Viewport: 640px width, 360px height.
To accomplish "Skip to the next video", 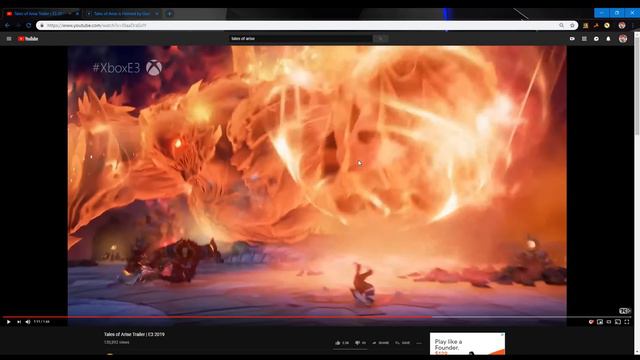I will click(19, 322).
